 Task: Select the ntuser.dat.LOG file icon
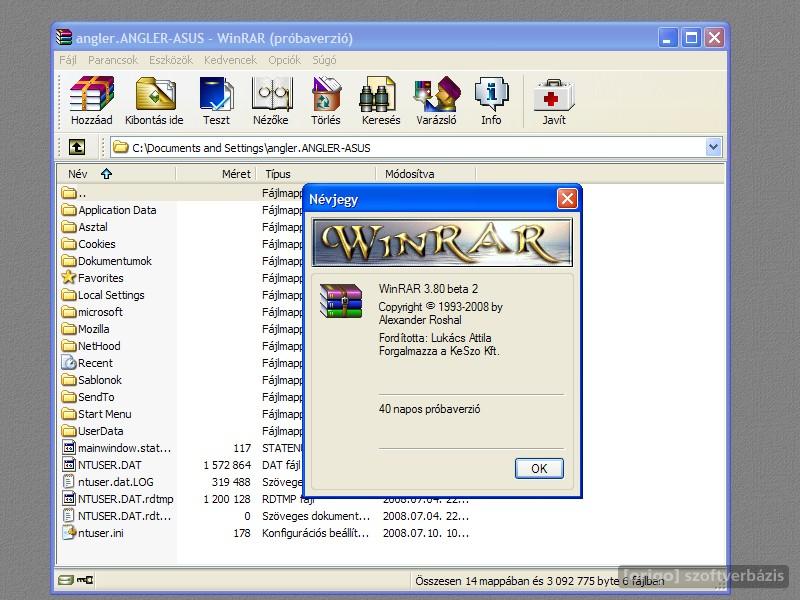[69, 482]
